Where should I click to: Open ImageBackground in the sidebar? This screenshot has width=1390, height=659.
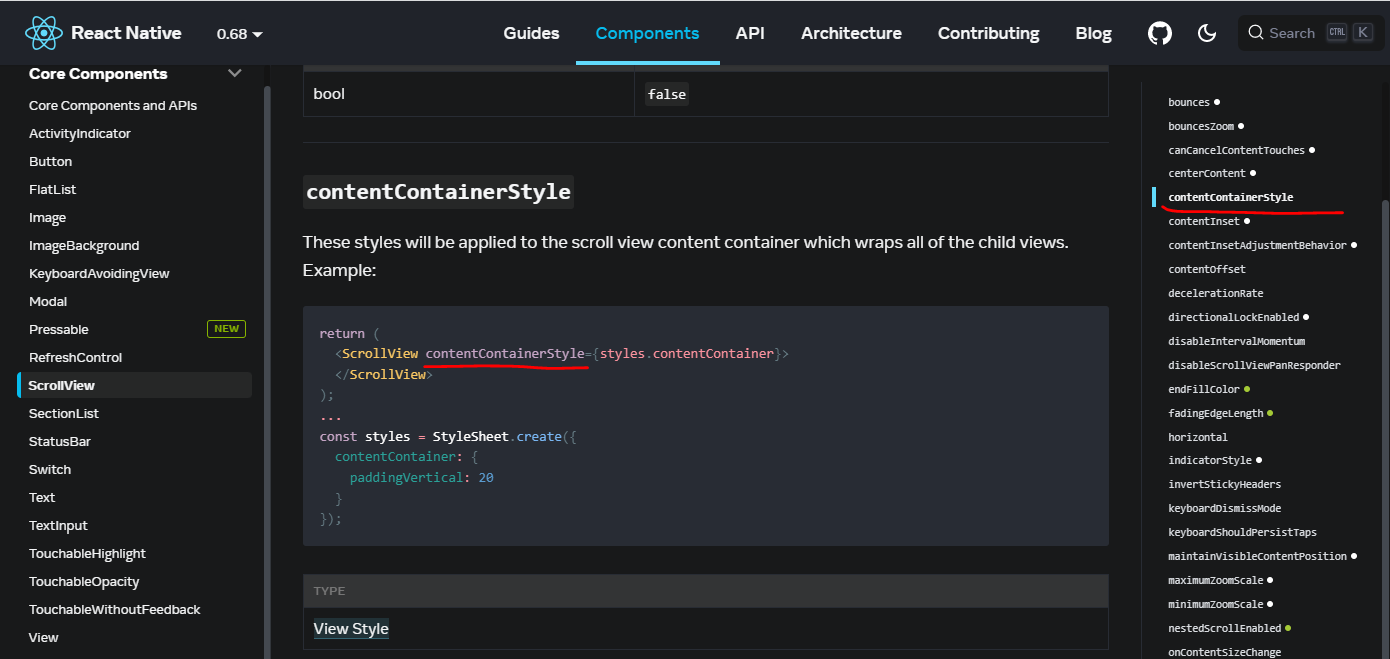click(84, 245)
